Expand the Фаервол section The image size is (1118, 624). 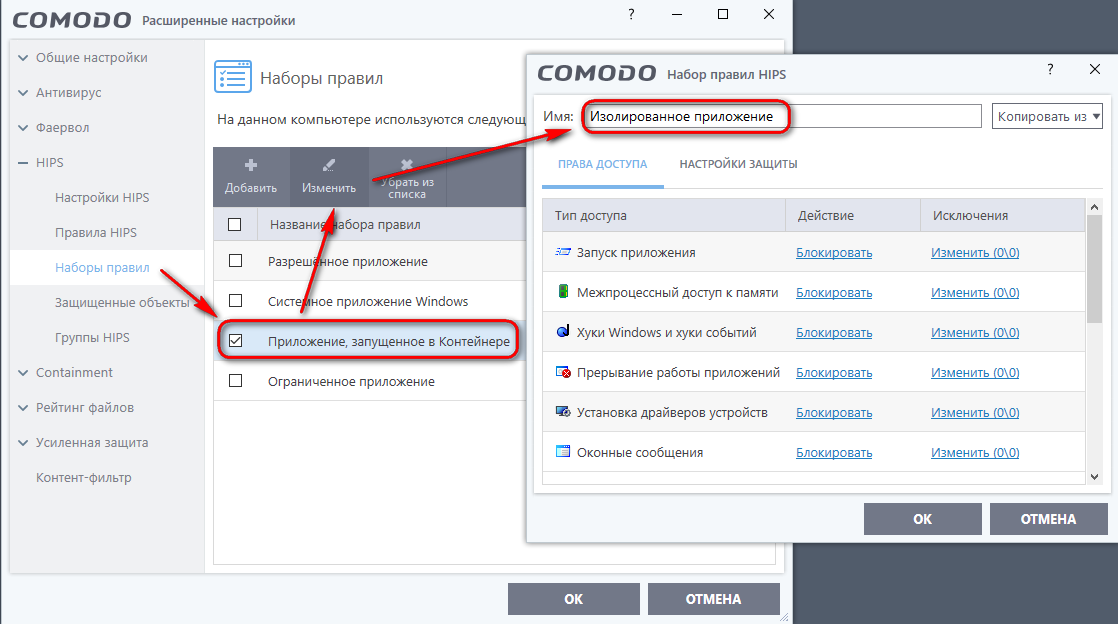(24, 128)
